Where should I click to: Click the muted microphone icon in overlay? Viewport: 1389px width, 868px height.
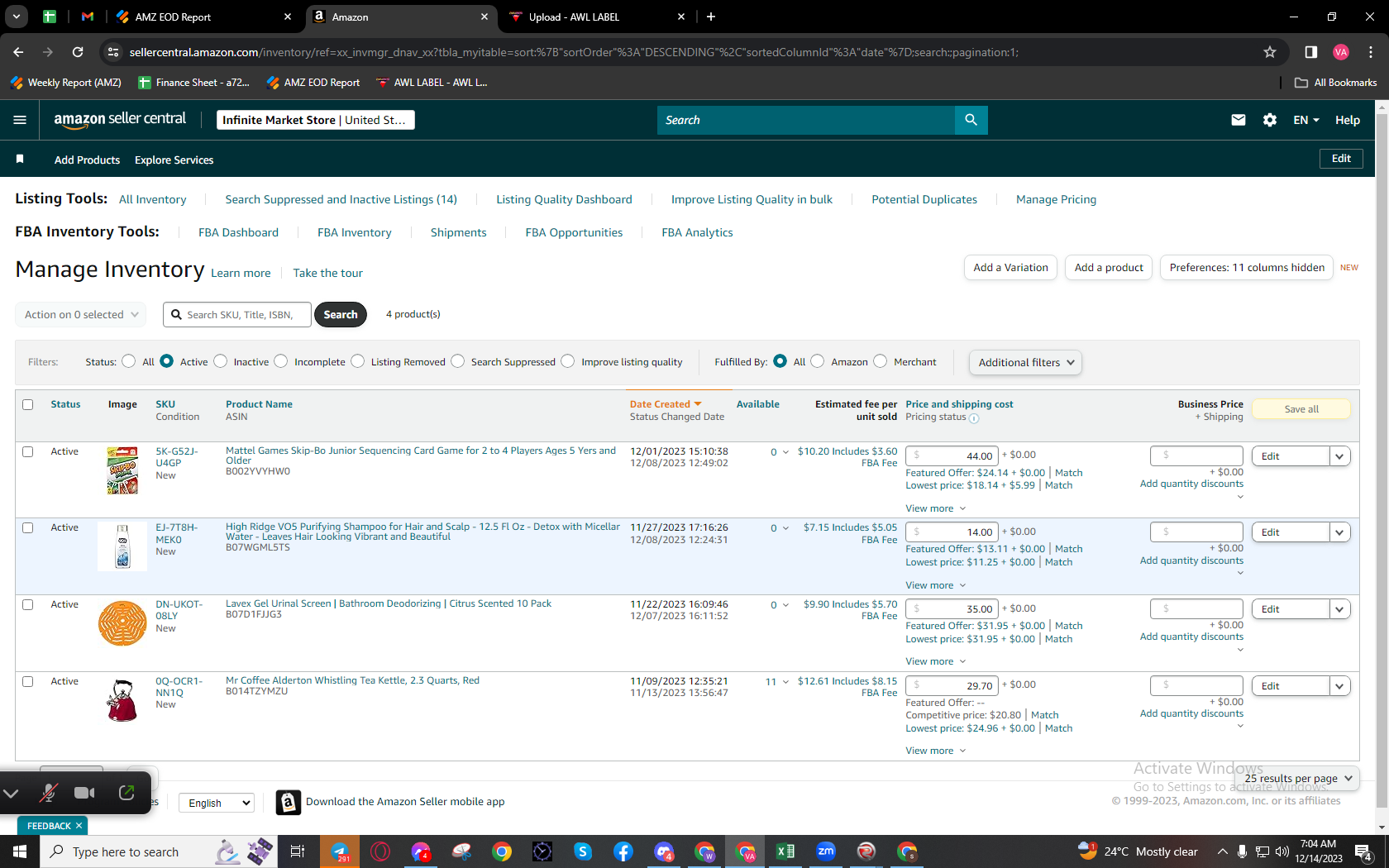coord(49,793)
